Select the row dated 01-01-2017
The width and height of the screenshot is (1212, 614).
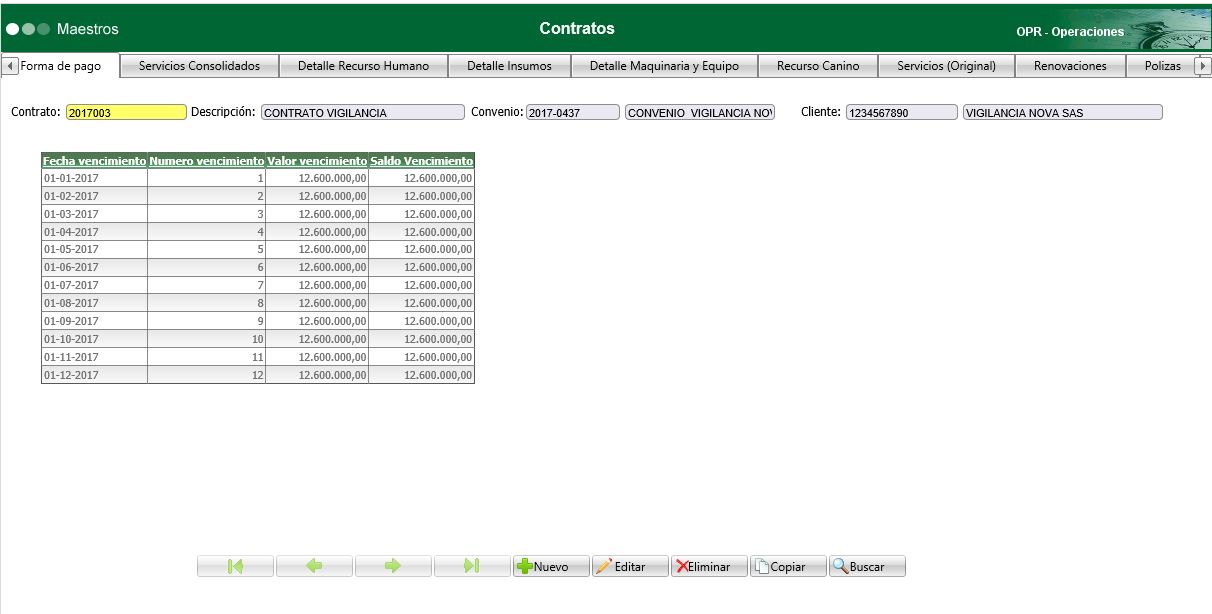click(x=258, y=178)
